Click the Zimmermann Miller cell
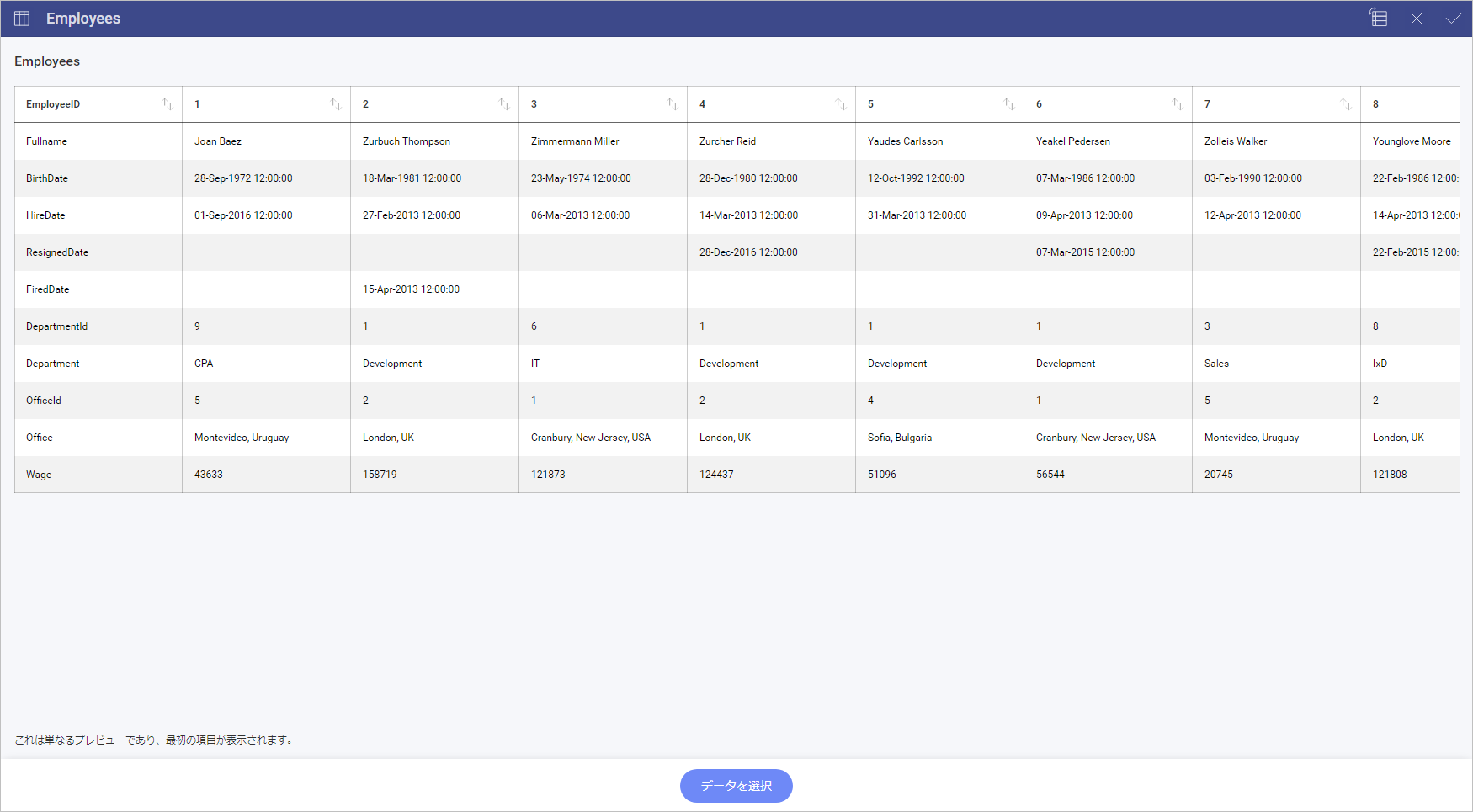 (604, 141)
